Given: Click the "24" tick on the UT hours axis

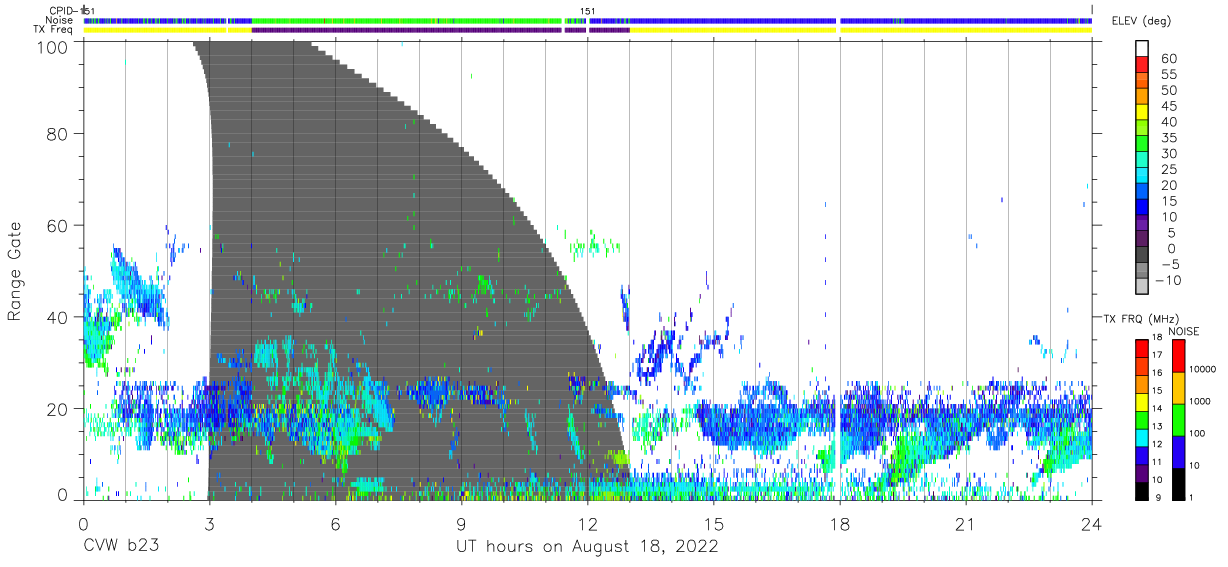Looking at the screenshot, I should pyautogui.click(x=1091, y=524).
